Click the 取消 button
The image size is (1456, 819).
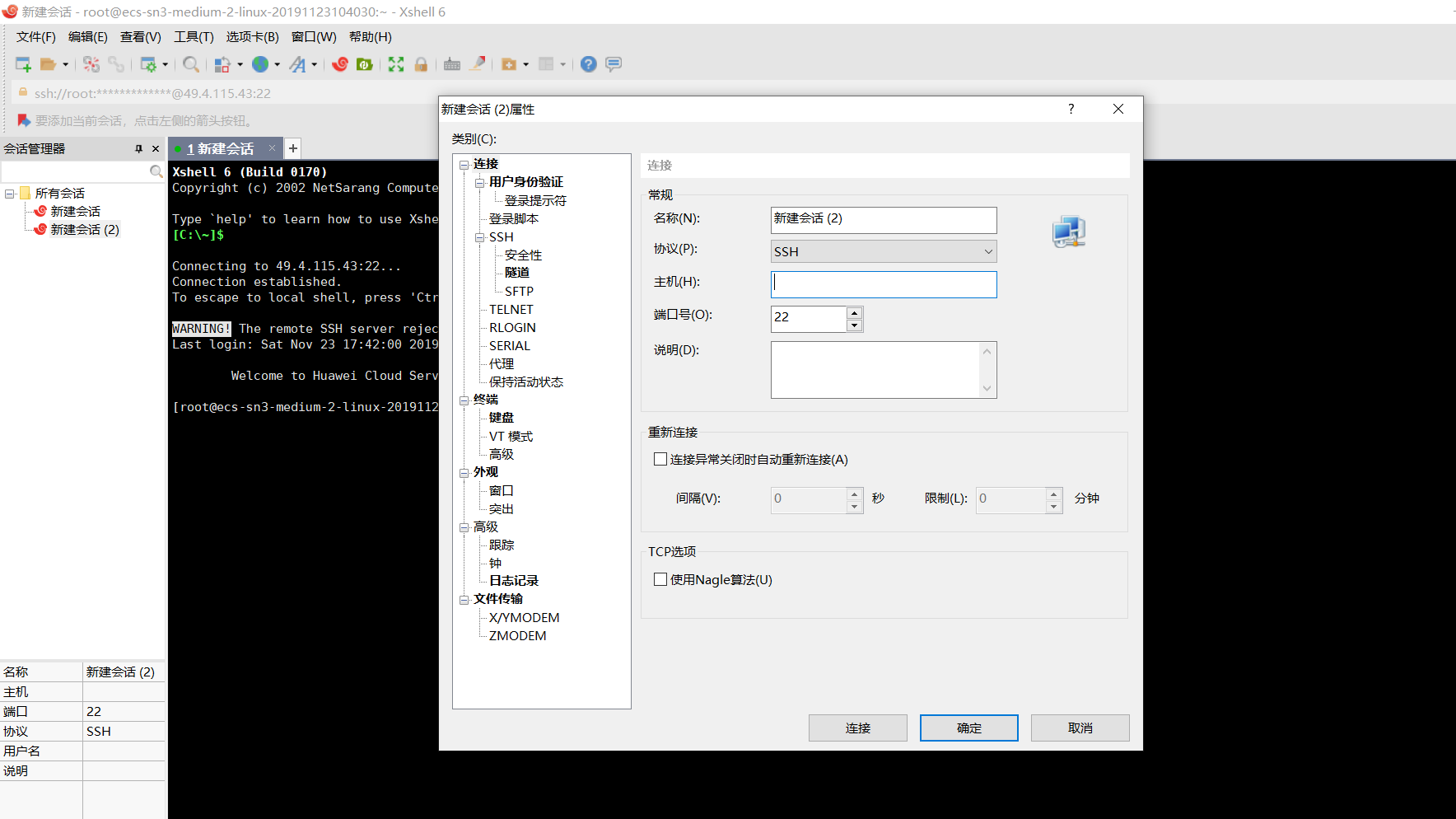tap(1080, 728)
